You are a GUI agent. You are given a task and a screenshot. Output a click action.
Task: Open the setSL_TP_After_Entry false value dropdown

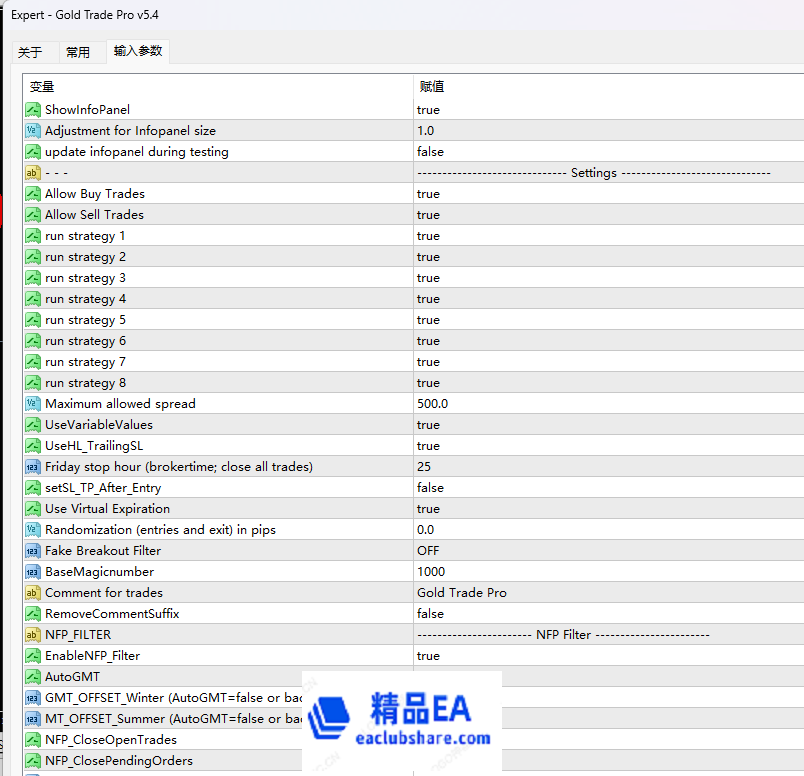click(430, 488)
